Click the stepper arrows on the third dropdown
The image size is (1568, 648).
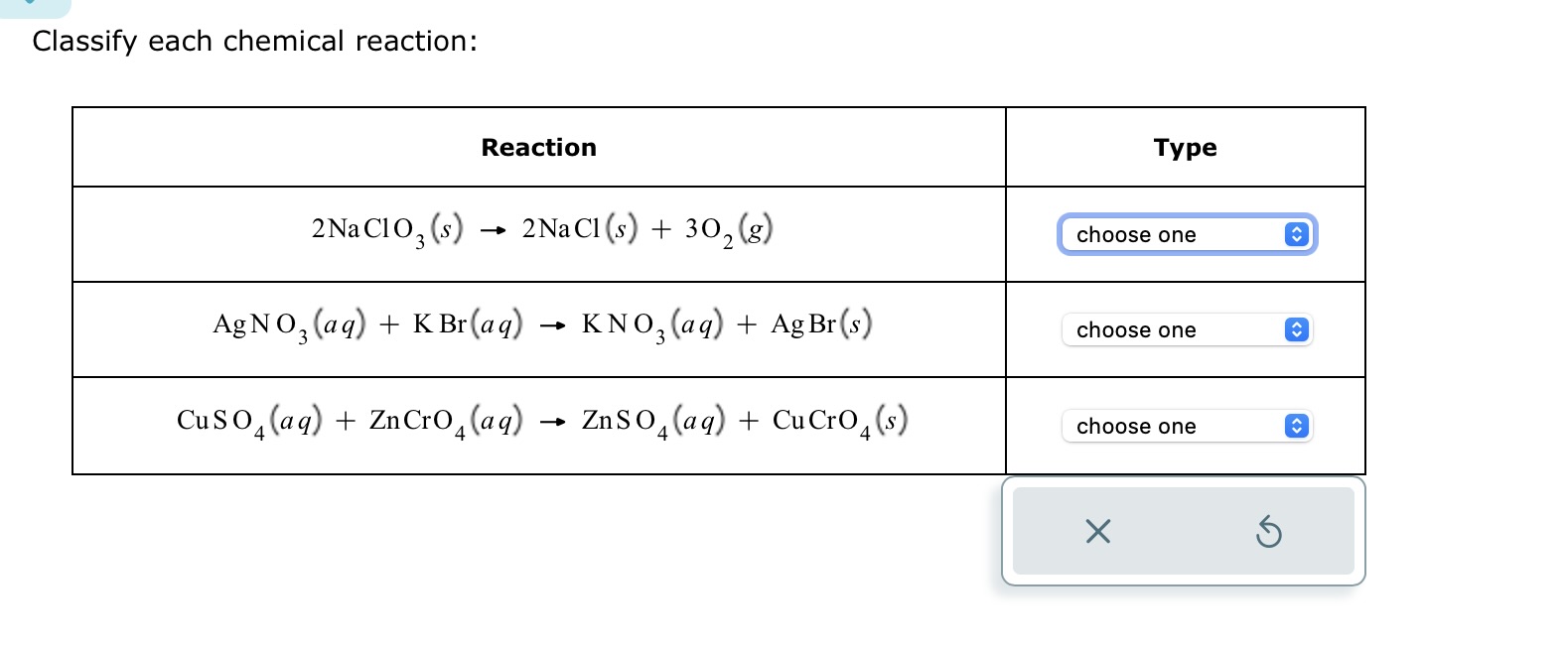click(1296, 426)
